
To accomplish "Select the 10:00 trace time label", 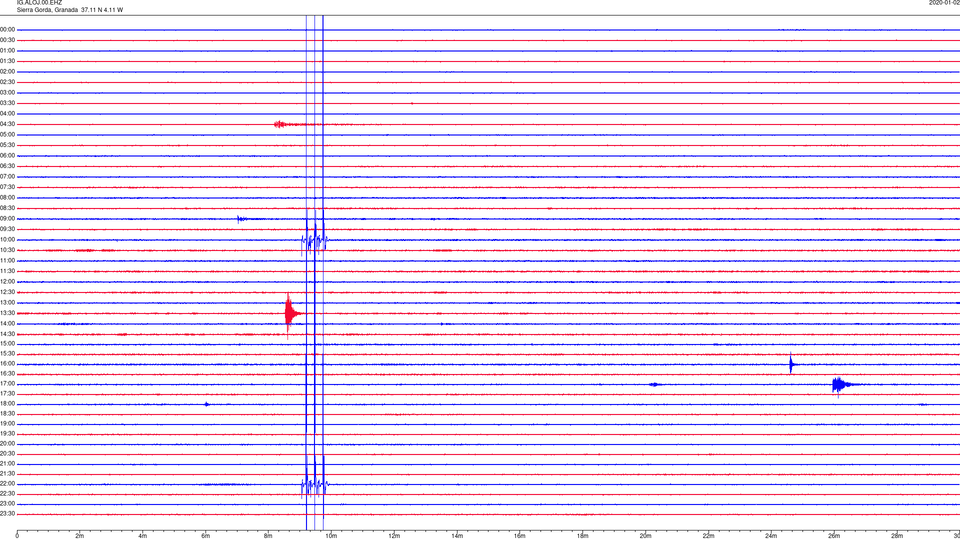I will click(x=7, y=240).
